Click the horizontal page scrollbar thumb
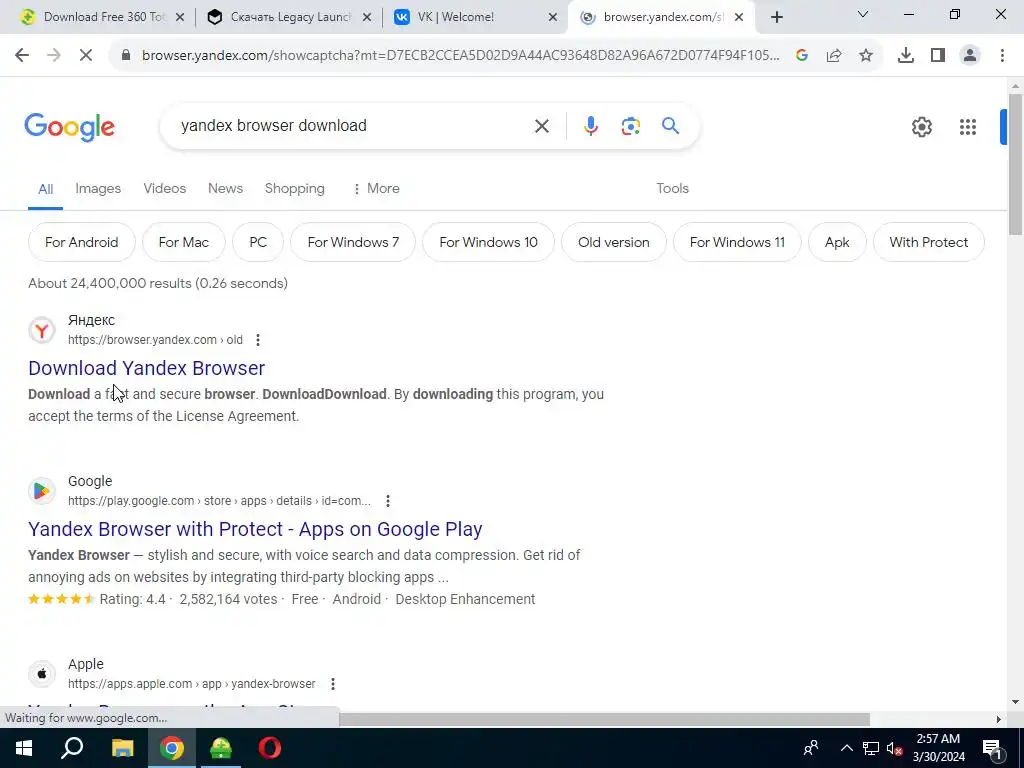This screenshot has height=768, width=1024. [604, 719]
